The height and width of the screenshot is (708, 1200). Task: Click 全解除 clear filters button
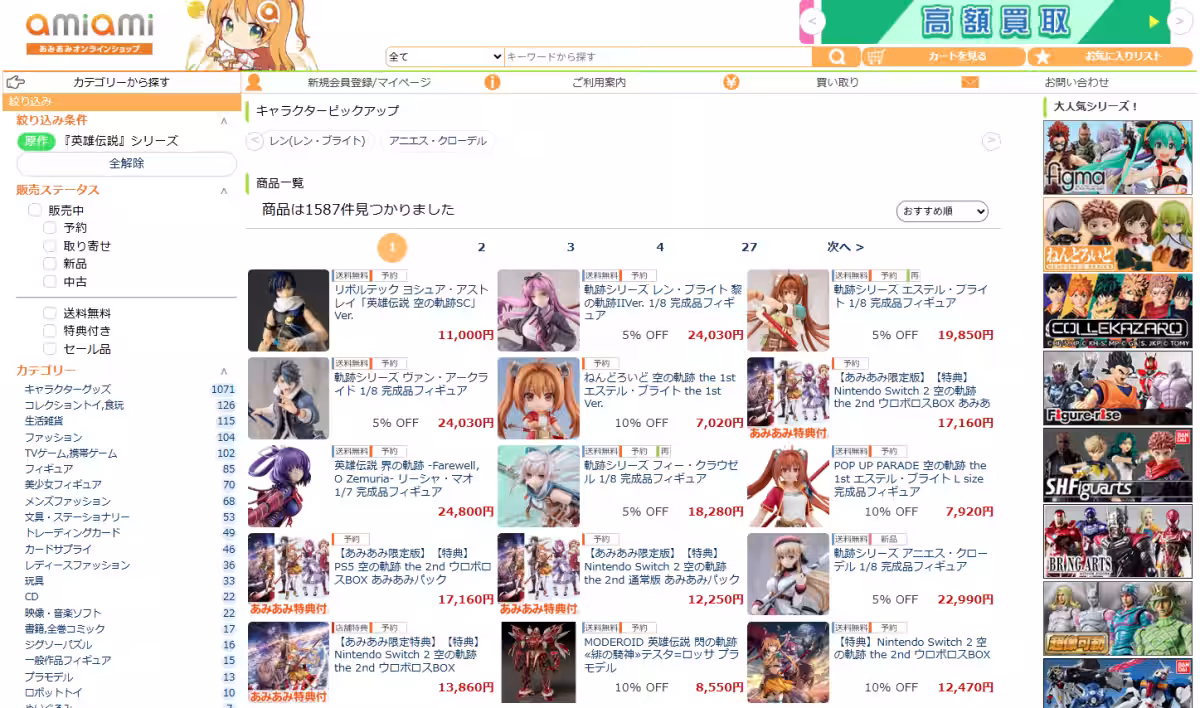(127, 163)
